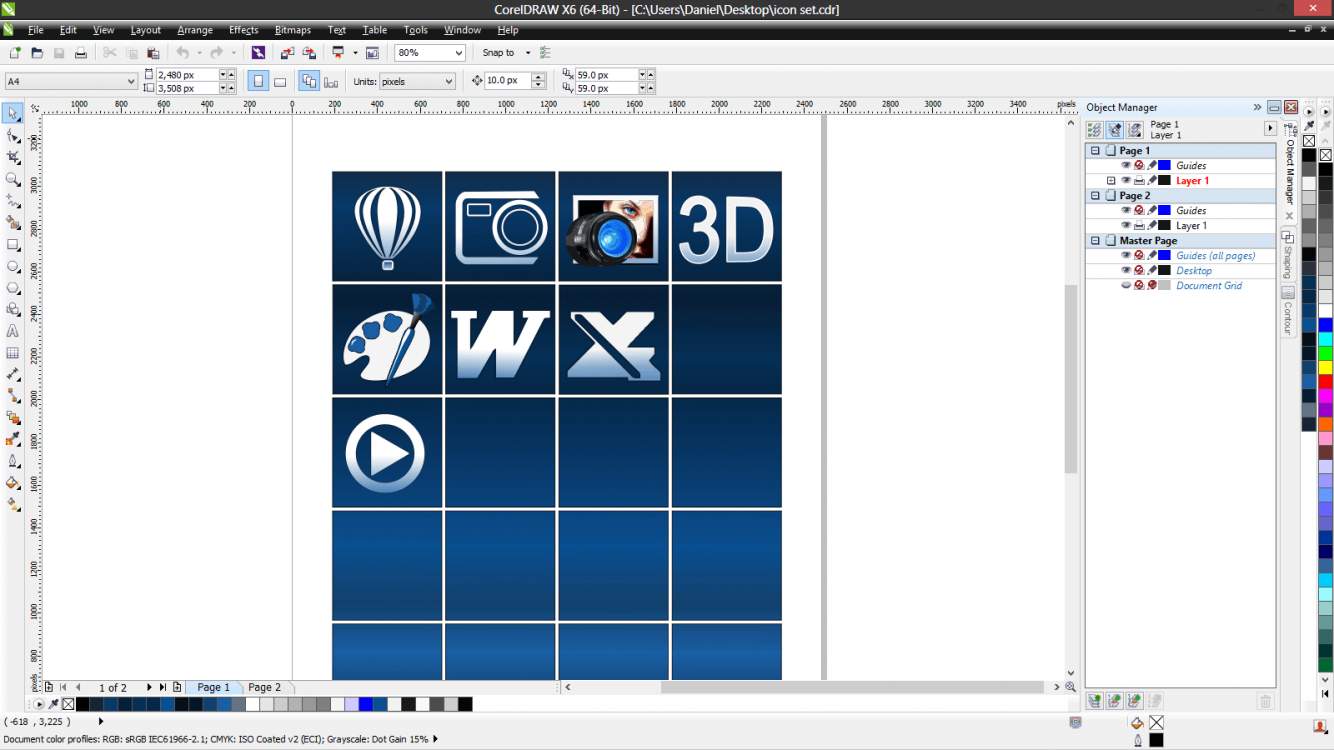1334x750 pixels.
Task: Select the Crop tool in toolbox
Action: click(13, 158)
